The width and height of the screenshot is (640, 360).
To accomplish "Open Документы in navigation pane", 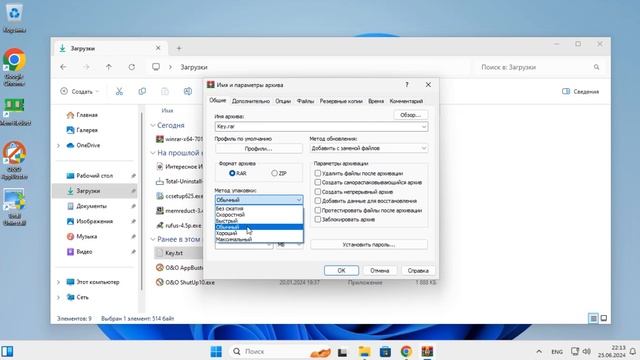I will 91,206.
